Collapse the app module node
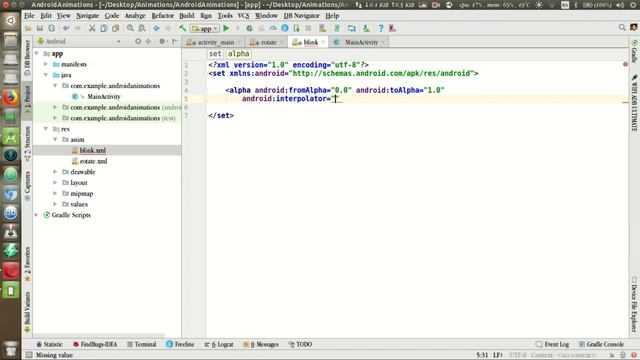Viewport: 640px width, 360px height. point(37,53)
